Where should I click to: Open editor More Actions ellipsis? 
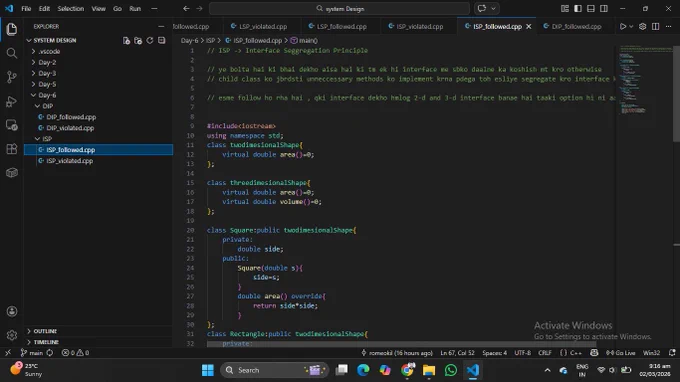(668, 26)
